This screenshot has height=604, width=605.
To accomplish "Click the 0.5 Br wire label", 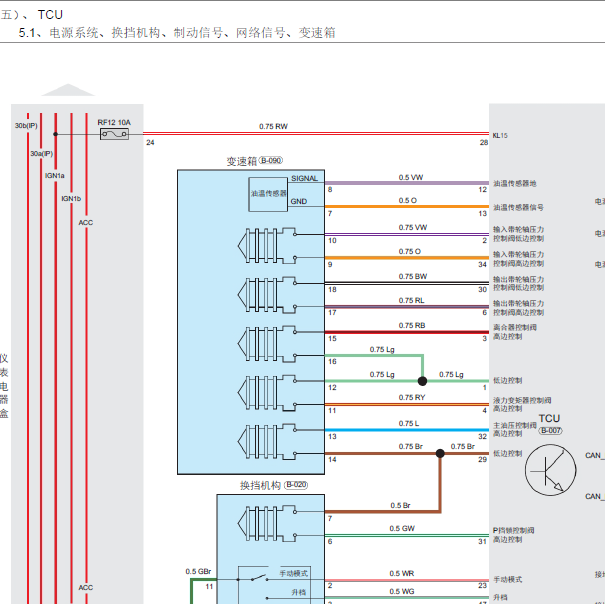I will coord(401,505).
